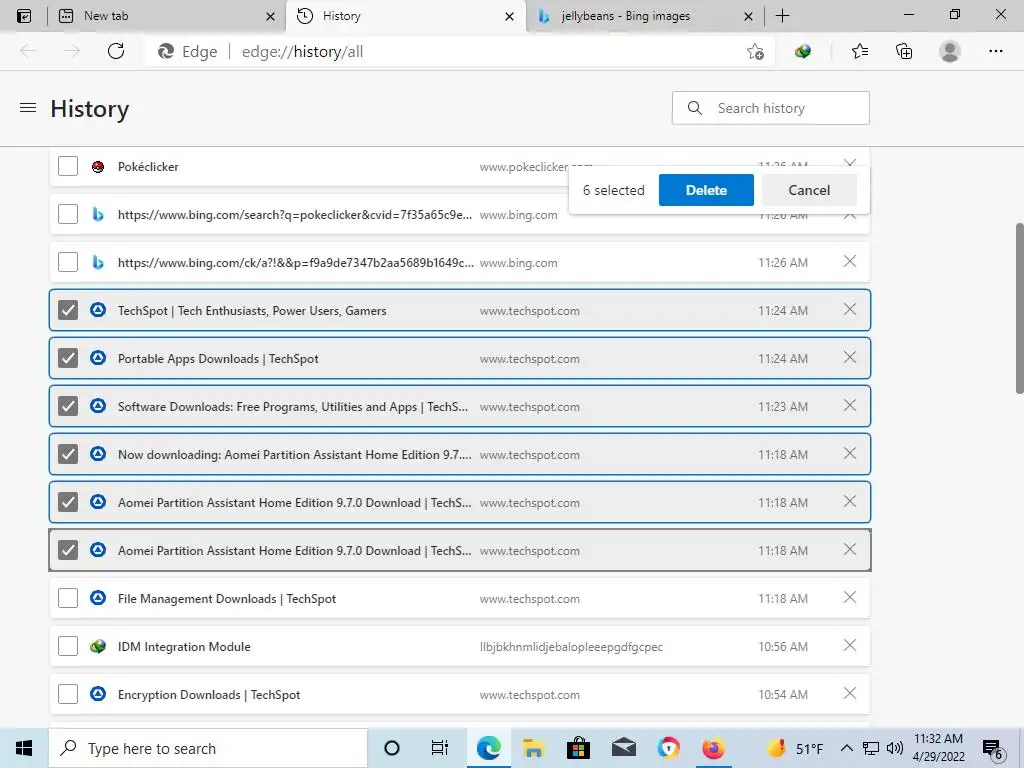Open the History hamburger menu
The width and height of the screenshot is (1024, 768).
pos(27,108)
